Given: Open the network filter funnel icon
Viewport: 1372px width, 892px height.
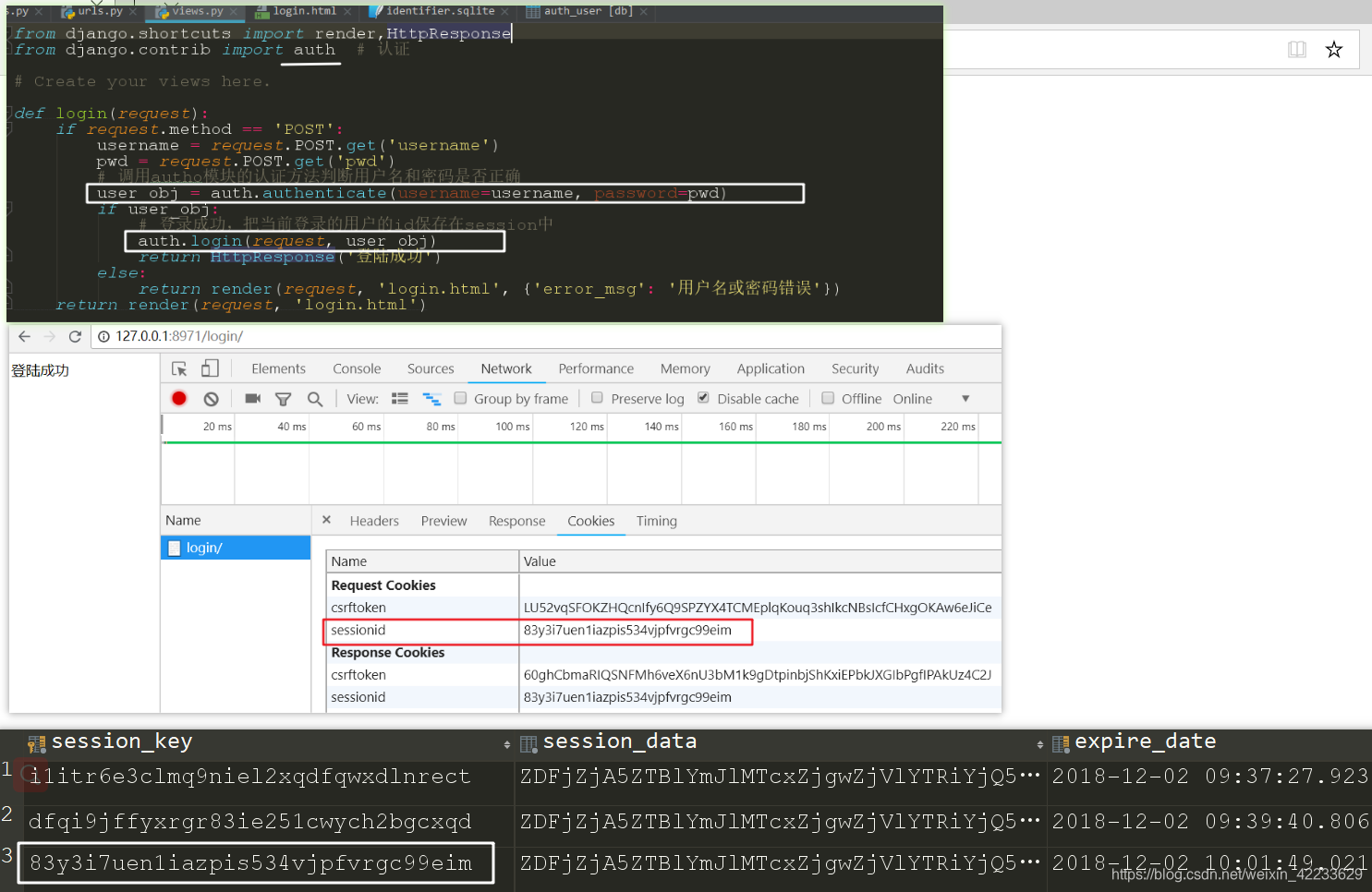Looking at the screenshot, I should click(x=284, y=399).
